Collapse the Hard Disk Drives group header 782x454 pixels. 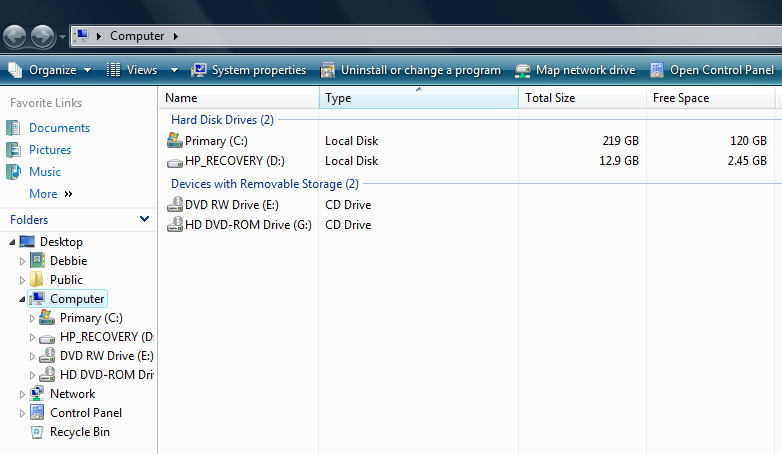tap(222, 120)
